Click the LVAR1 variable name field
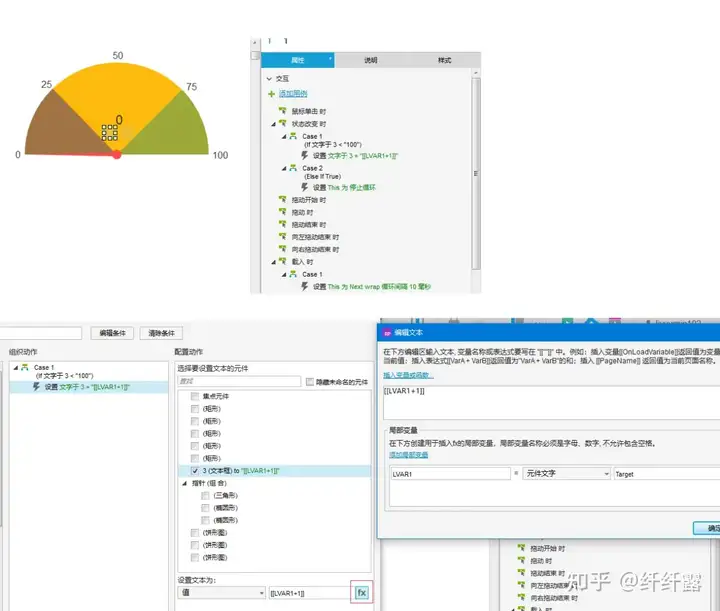The height and width of the screenshot is (611, 720). tap(450, 474)
